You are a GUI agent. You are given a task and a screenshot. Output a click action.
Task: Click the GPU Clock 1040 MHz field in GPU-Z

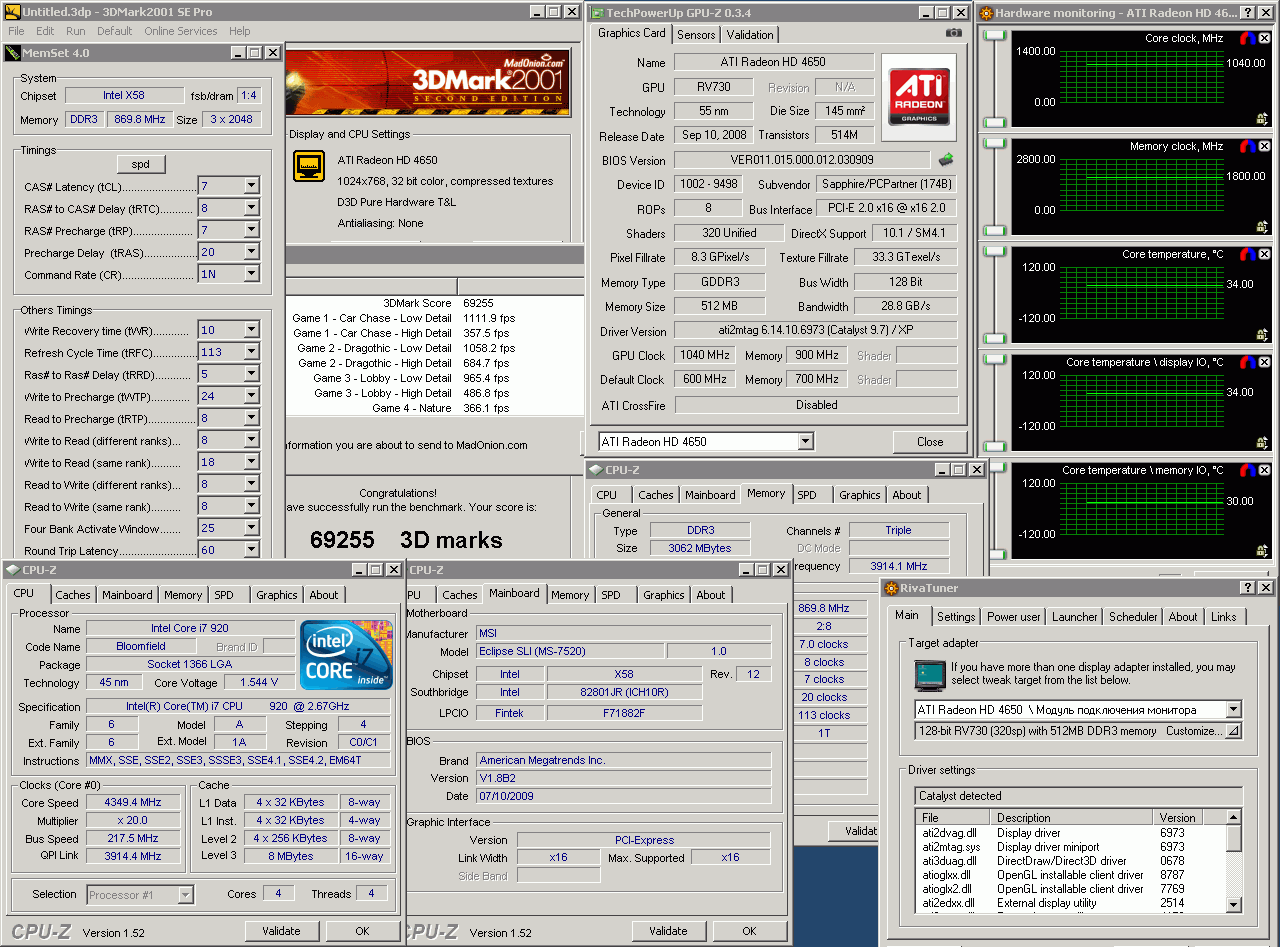pos(704,355)
